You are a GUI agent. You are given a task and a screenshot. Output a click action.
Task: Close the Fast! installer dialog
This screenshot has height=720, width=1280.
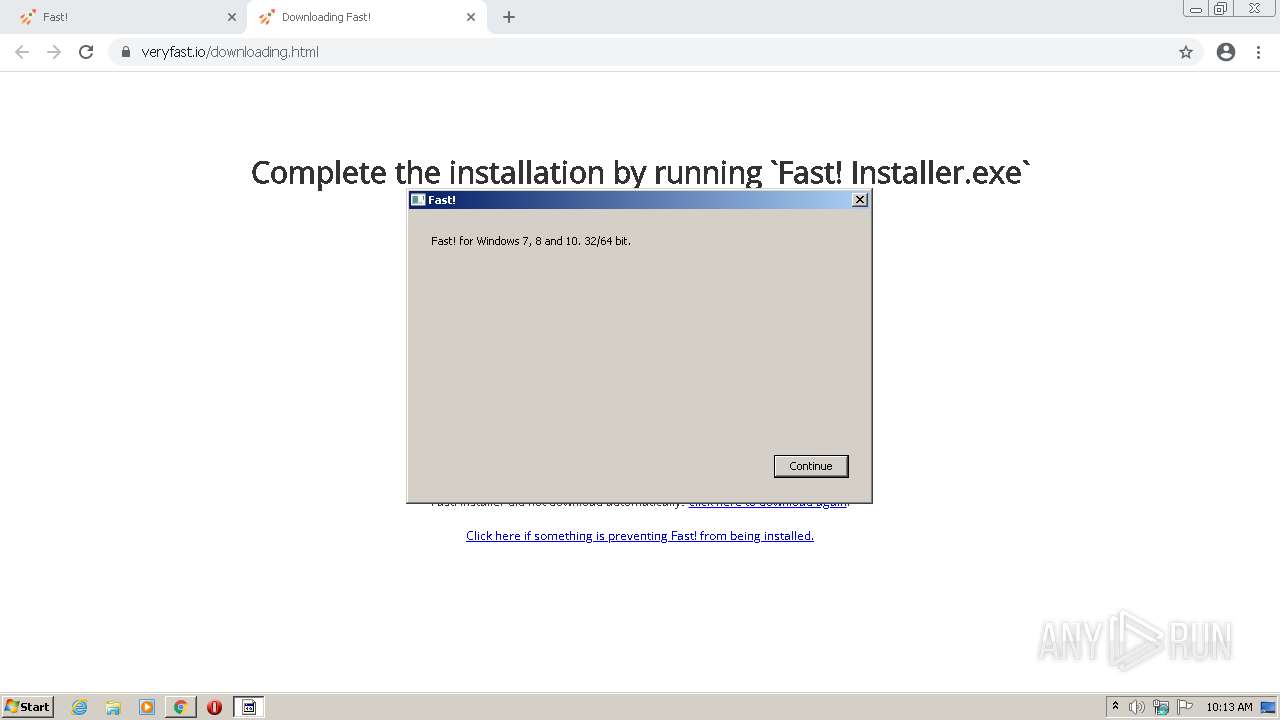[859, 200]
